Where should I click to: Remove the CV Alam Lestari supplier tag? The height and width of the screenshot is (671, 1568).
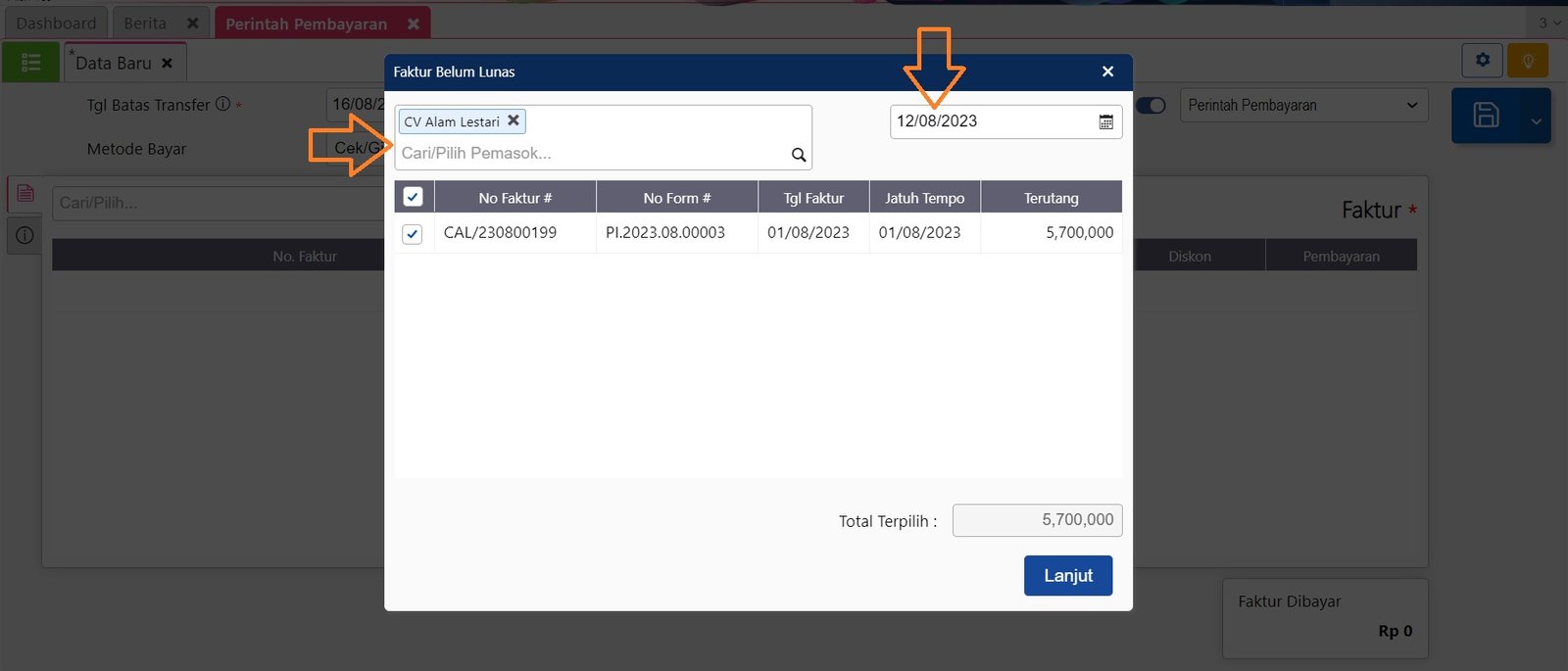point(513,120)
